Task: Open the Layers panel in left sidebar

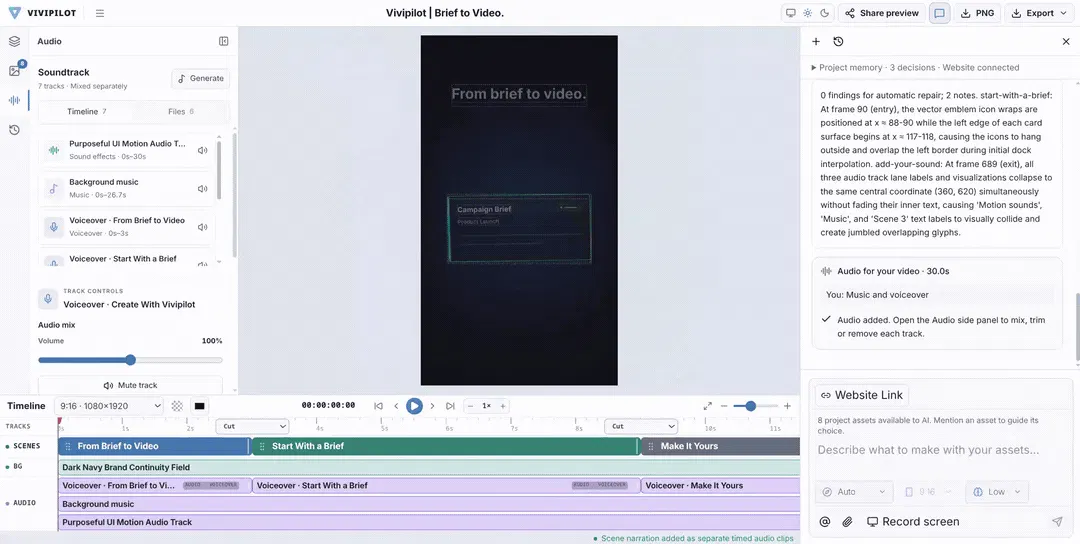Action: 14,41
